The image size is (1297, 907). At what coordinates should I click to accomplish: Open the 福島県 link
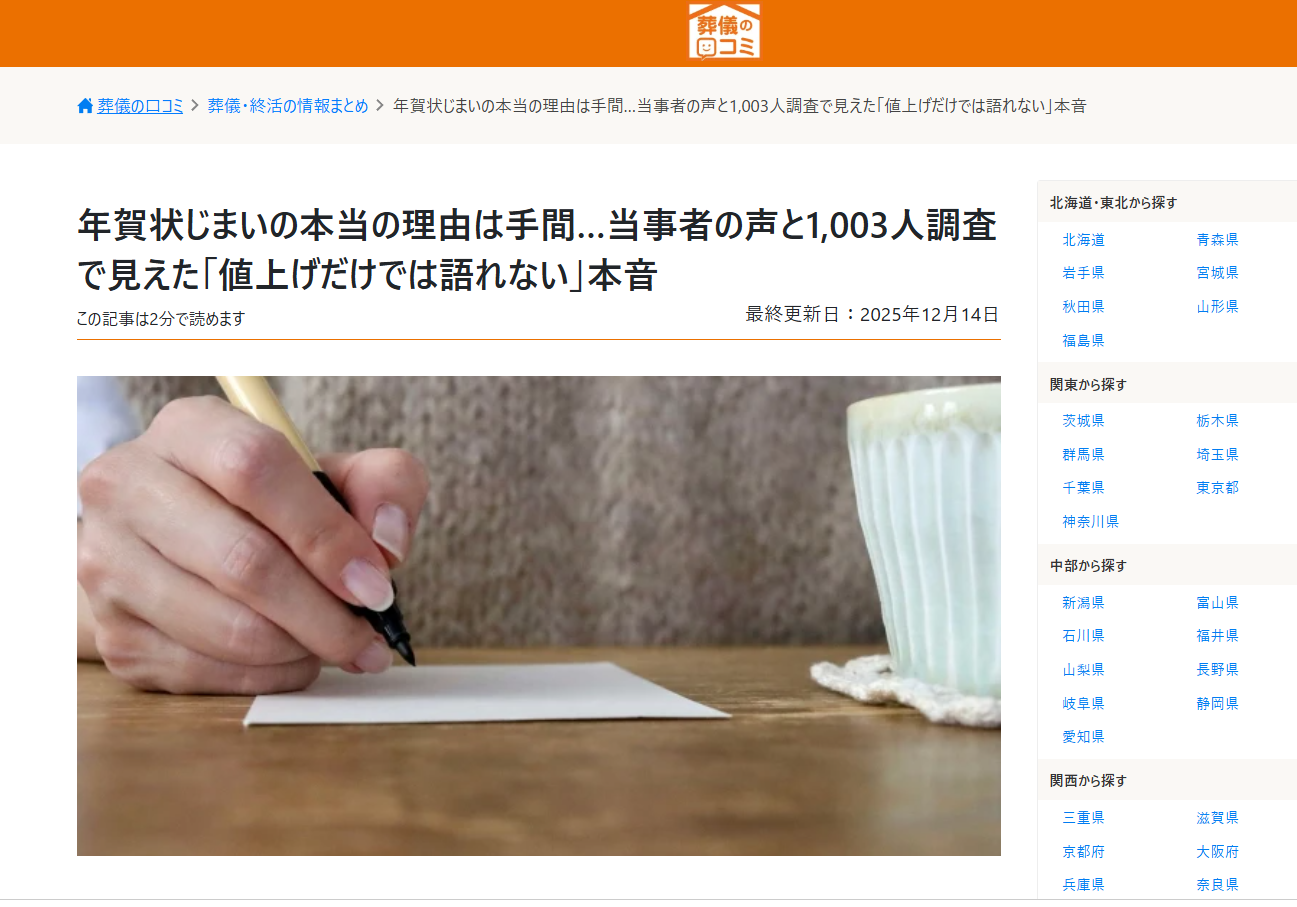1083,341
